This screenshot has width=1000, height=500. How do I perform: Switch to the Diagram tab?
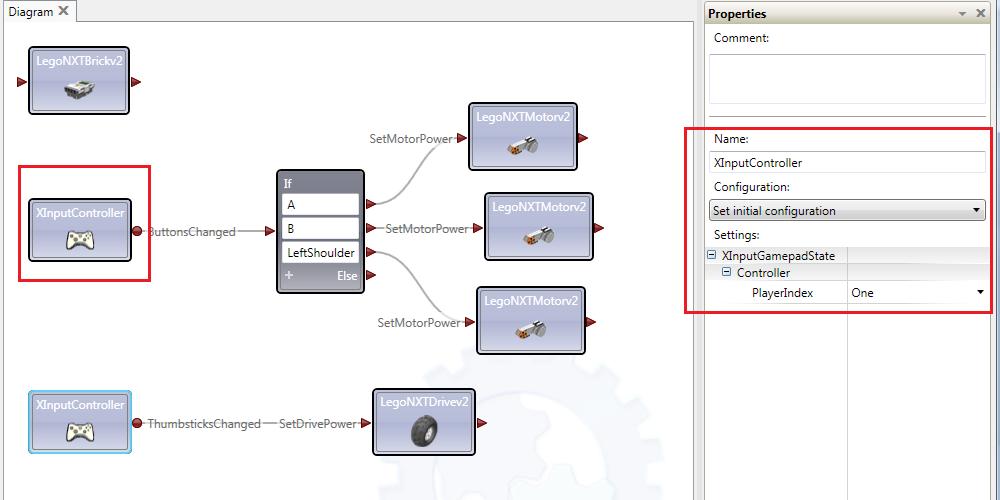click(x=31, y=11)
